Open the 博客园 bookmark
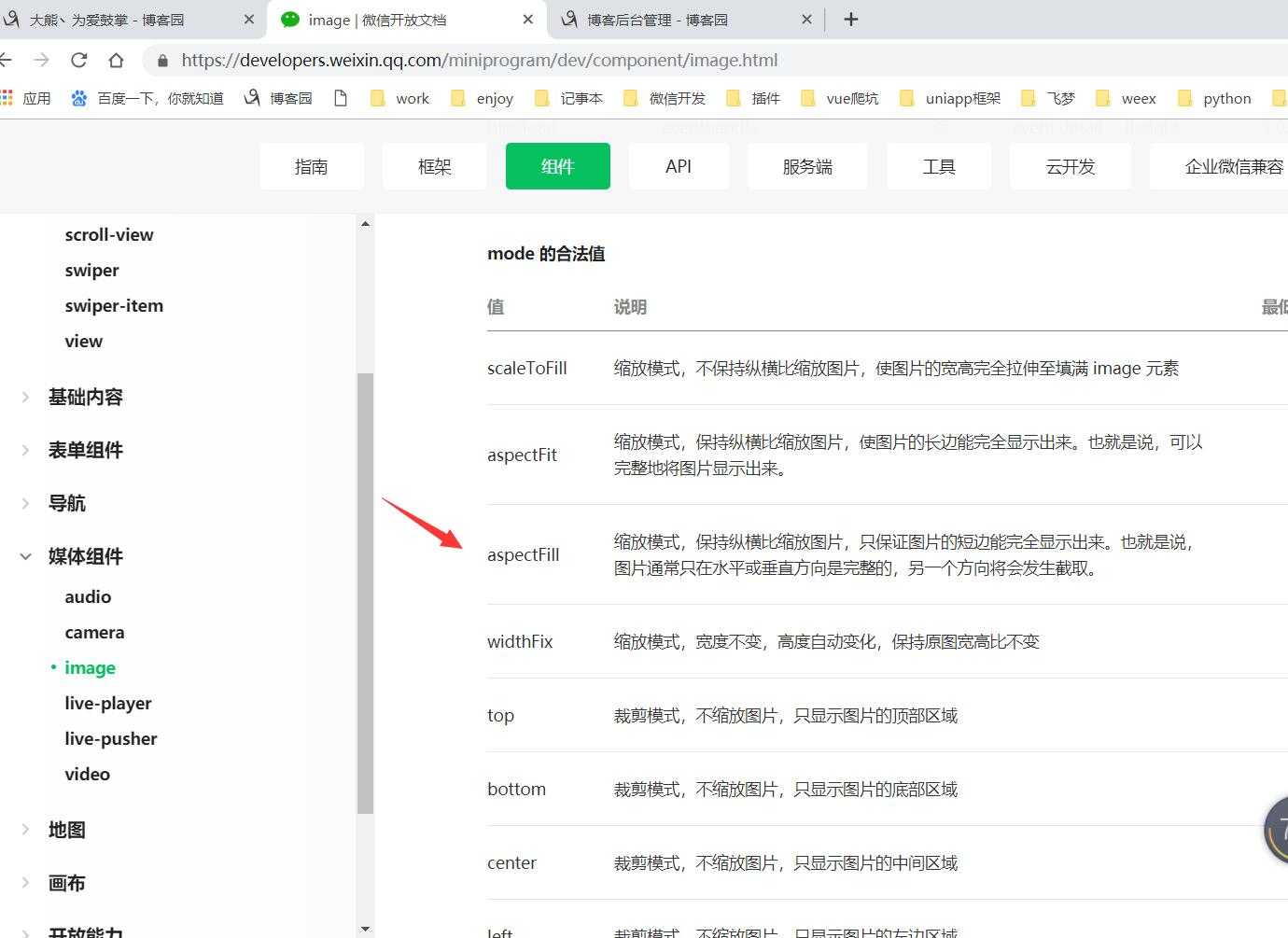This screenshot has height=938, width=1288. 278,98
